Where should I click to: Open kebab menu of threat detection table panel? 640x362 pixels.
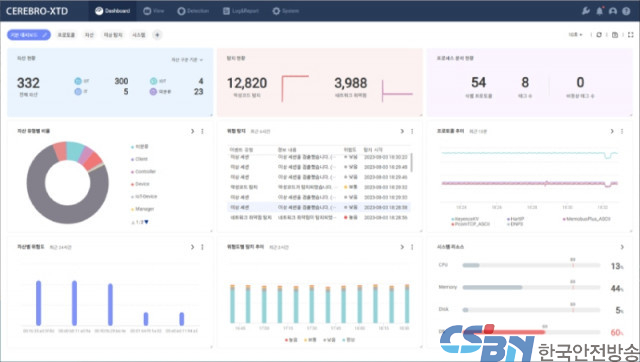412,131
